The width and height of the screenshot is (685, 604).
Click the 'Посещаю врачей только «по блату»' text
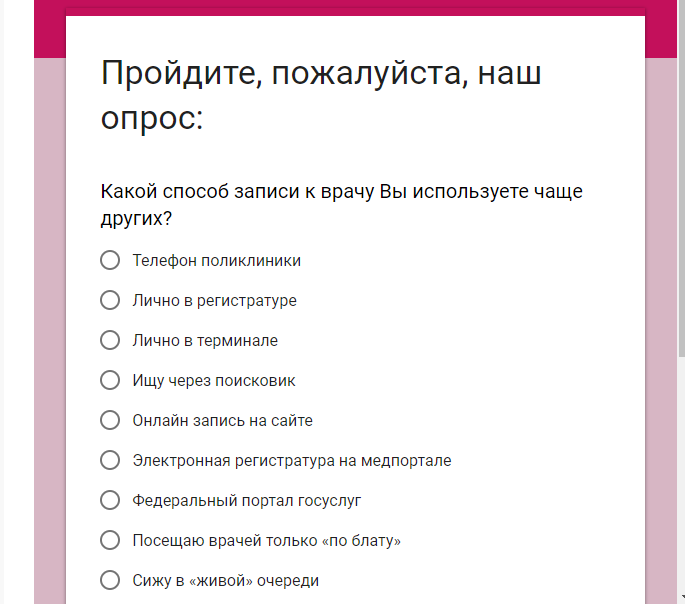click(x=266, y=540)
